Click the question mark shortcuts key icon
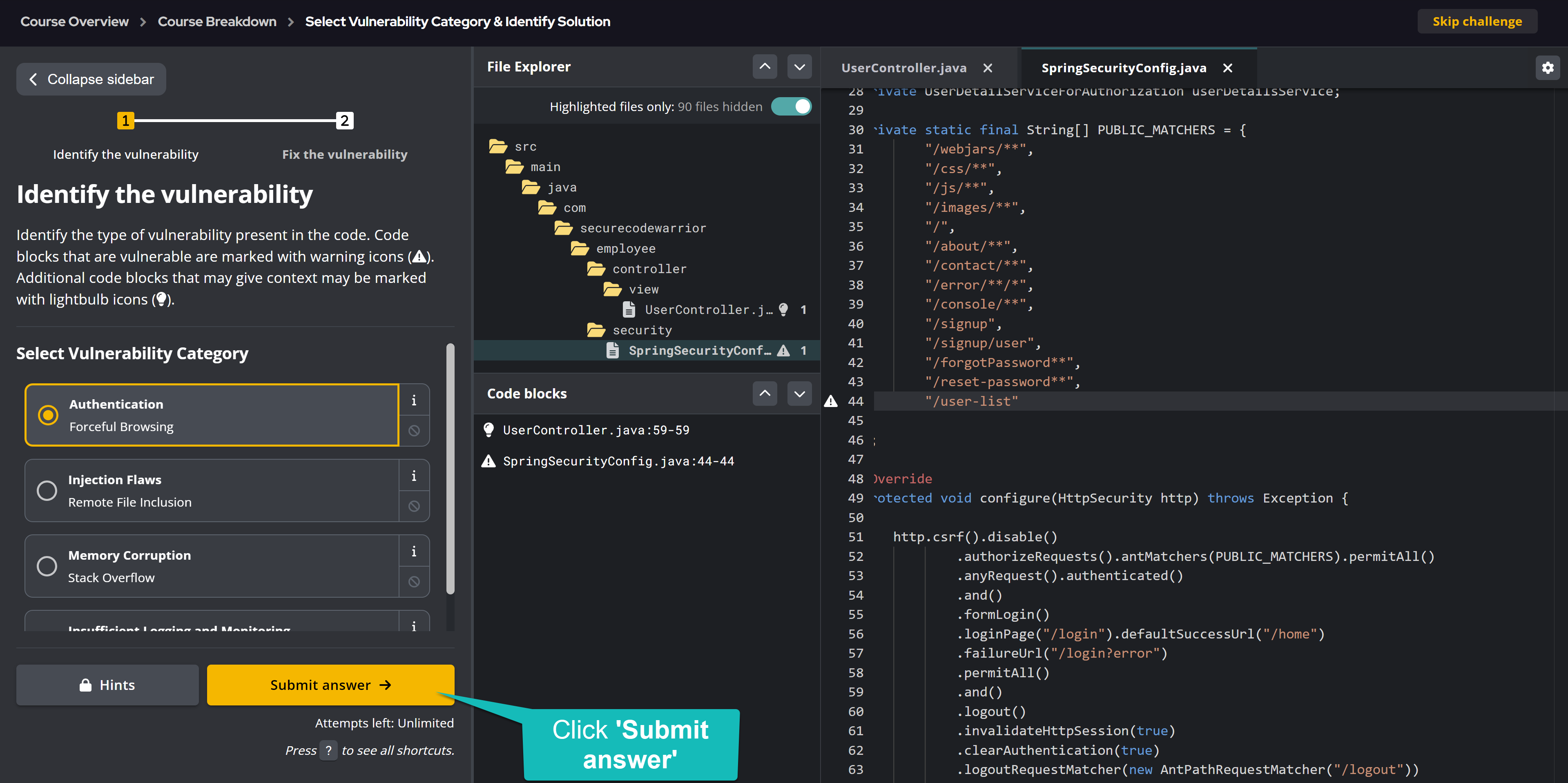This screenshot has height=783, width=1568. click(328, 751)
